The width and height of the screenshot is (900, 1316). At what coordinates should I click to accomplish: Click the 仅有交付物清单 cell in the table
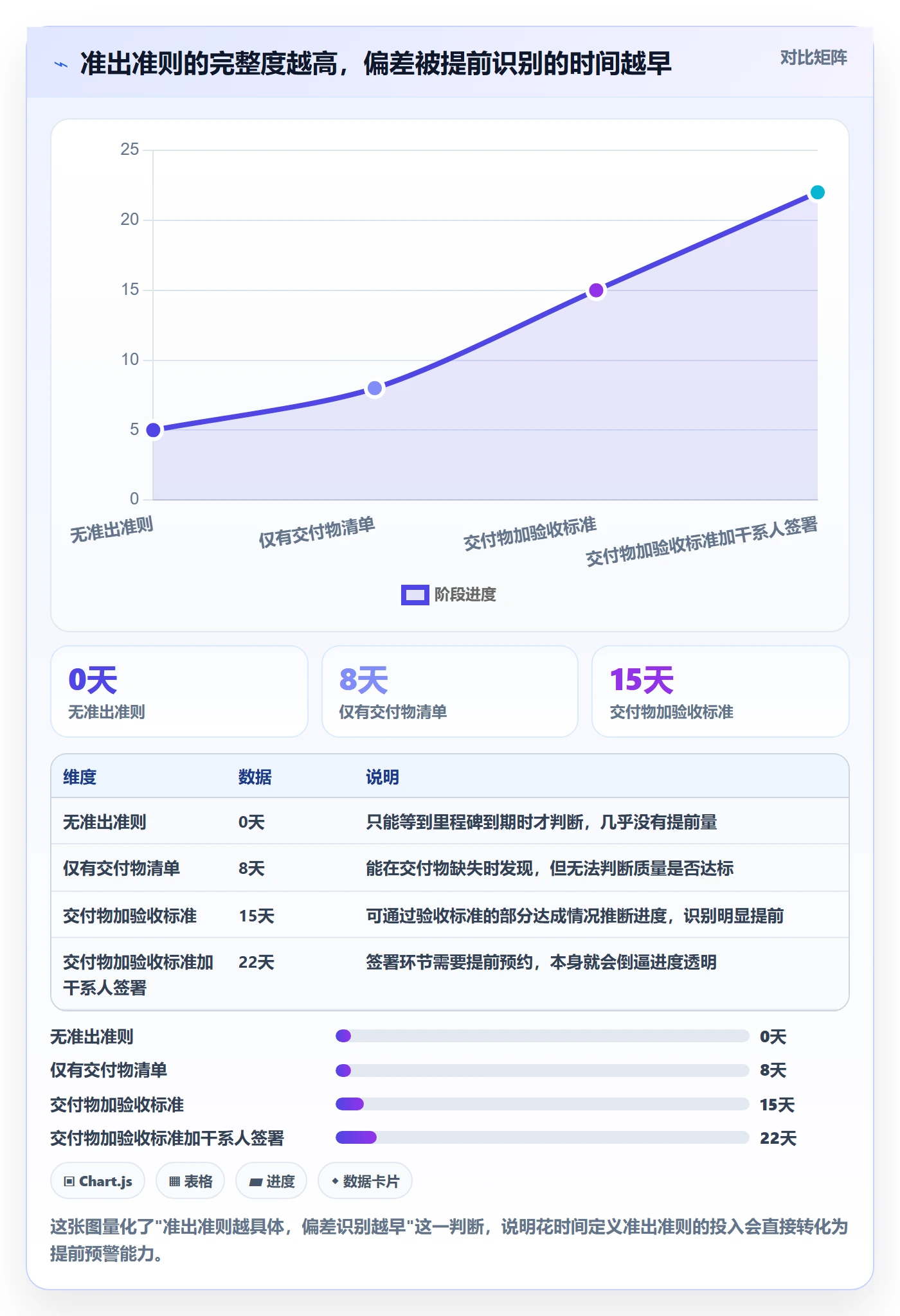(122, 868)
